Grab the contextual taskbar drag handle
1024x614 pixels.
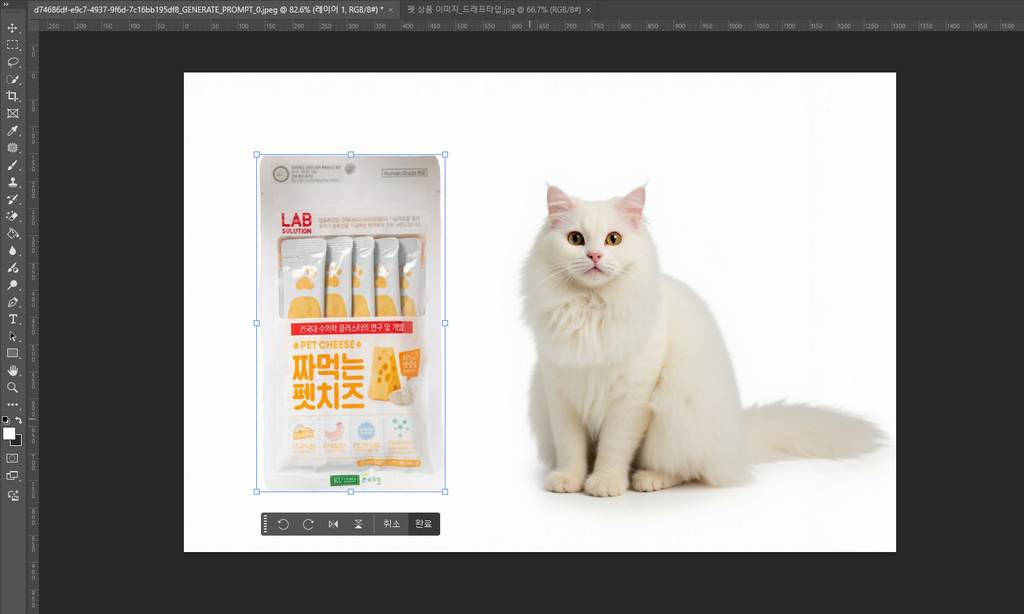tap(265, 524)
